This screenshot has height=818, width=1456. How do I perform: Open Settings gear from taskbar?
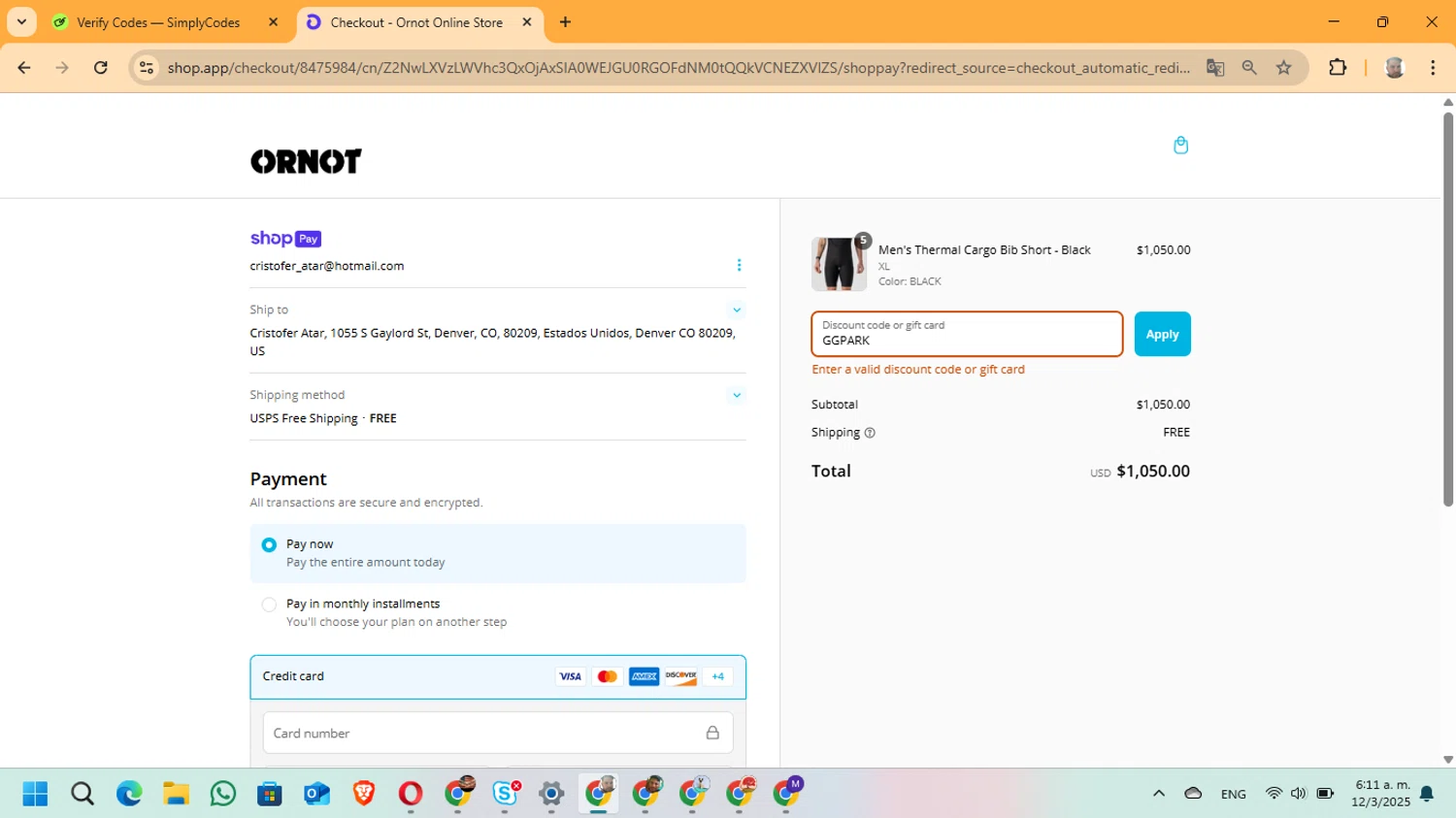point(551,794)
